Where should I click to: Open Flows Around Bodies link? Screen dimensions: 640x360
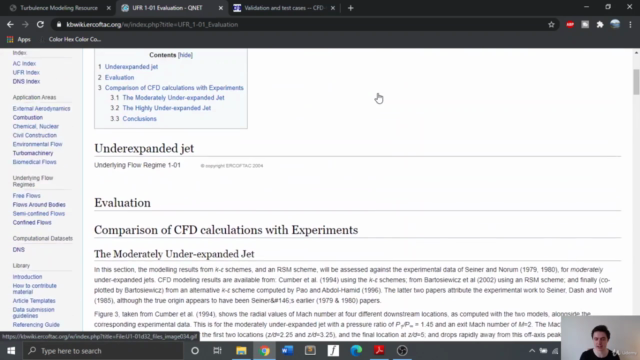39,205
